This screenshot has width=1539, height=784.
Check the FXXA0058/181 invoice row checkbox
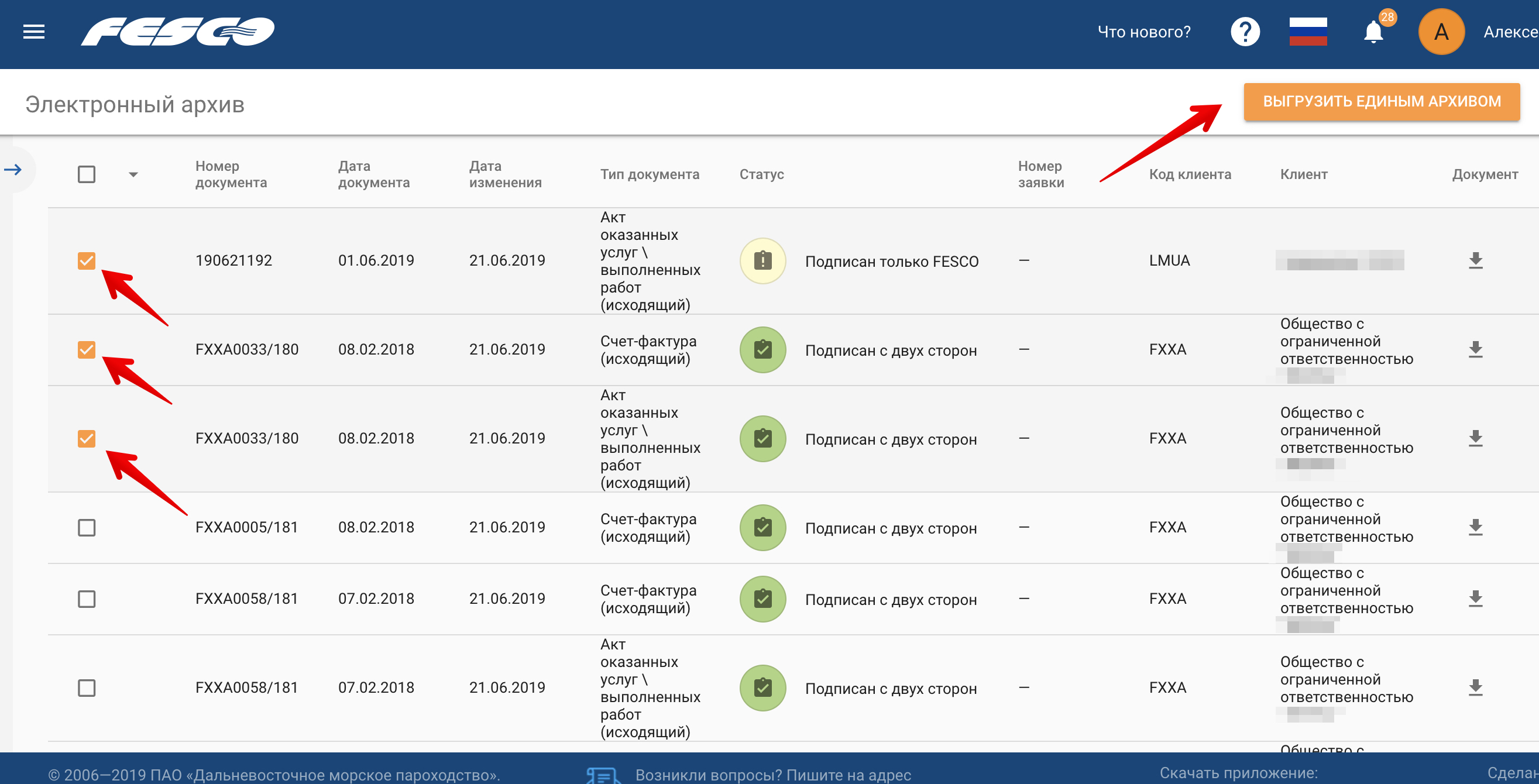pos(87,599)
